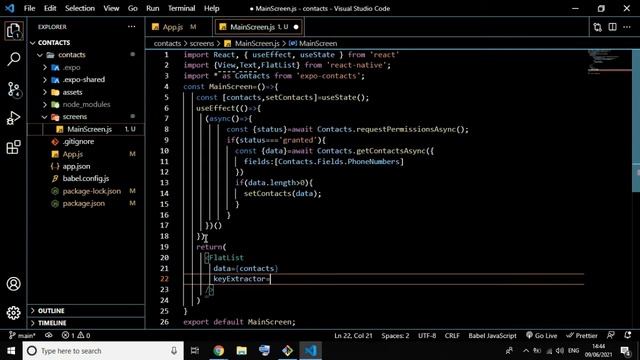Click the Ln 22, Col 21 status item
The image size is (640, 360).
(x=353, y=336)
